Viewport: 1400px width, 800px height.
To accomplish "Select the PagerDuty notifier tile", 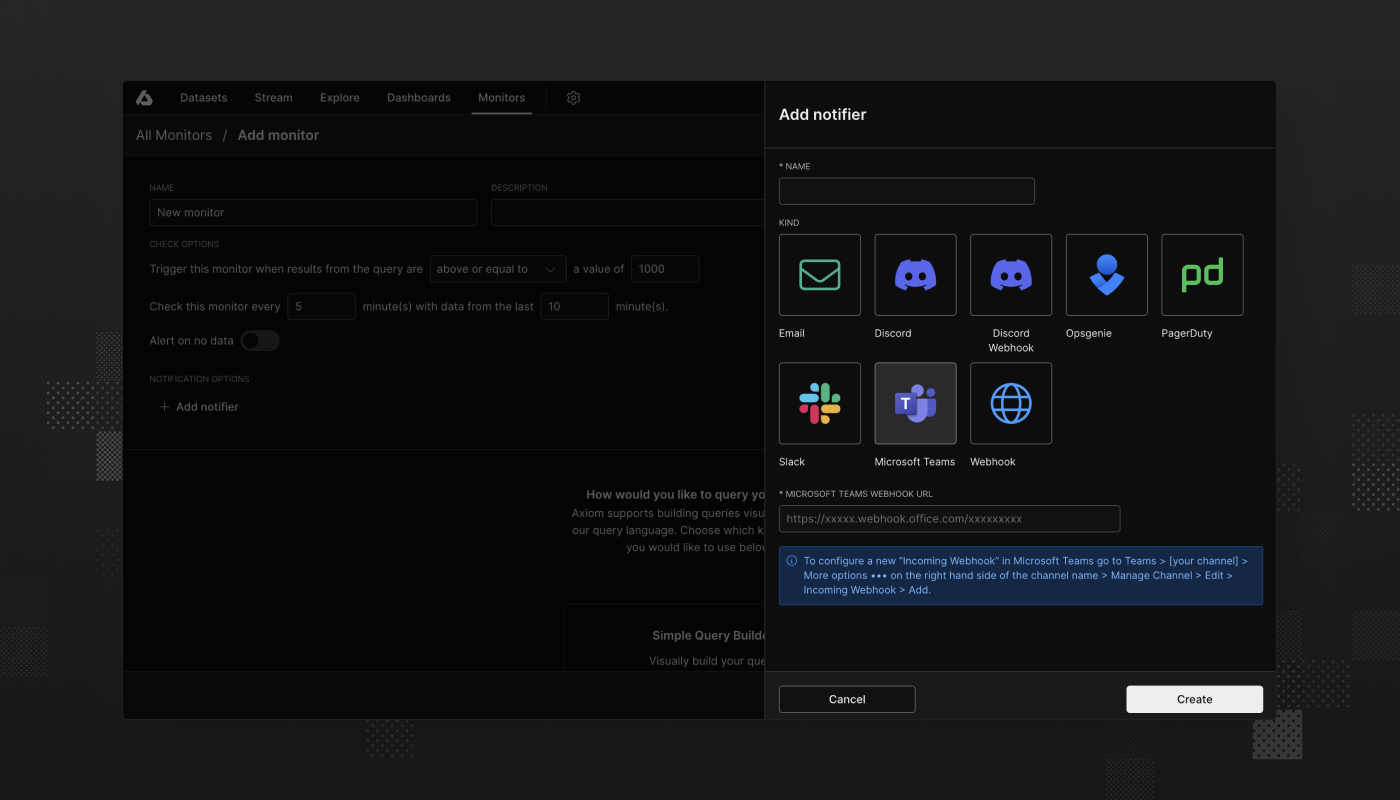I will 1202,275.
